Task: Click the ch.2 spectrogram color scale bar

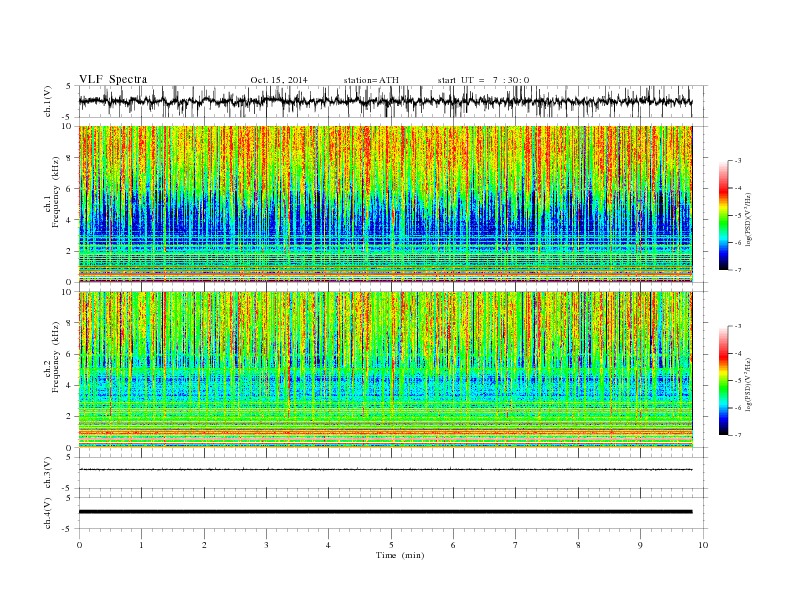Action: click(x=723, y=380)
